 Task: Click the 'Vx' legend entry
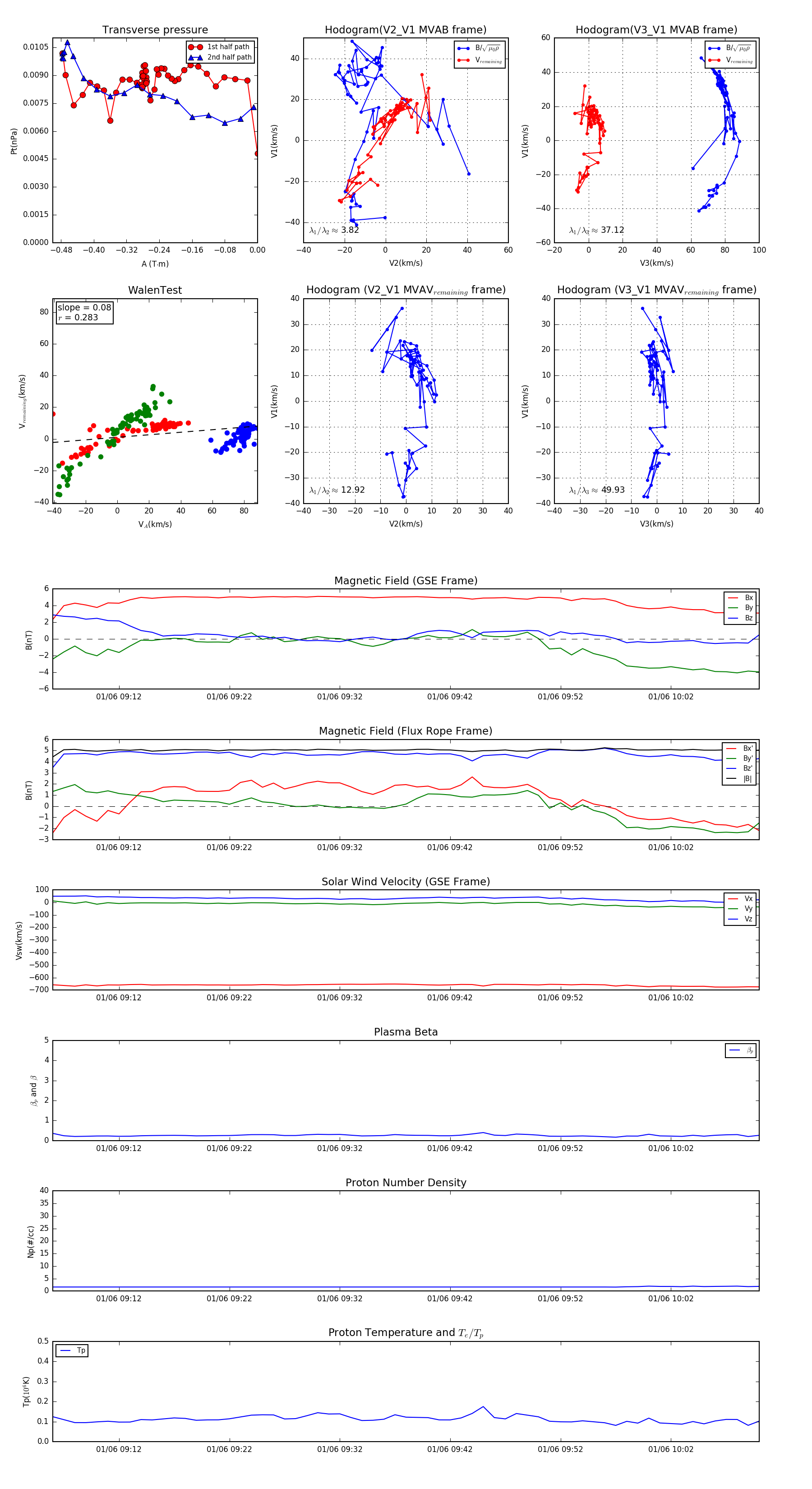pyautogui.click(x=740, y=898)
